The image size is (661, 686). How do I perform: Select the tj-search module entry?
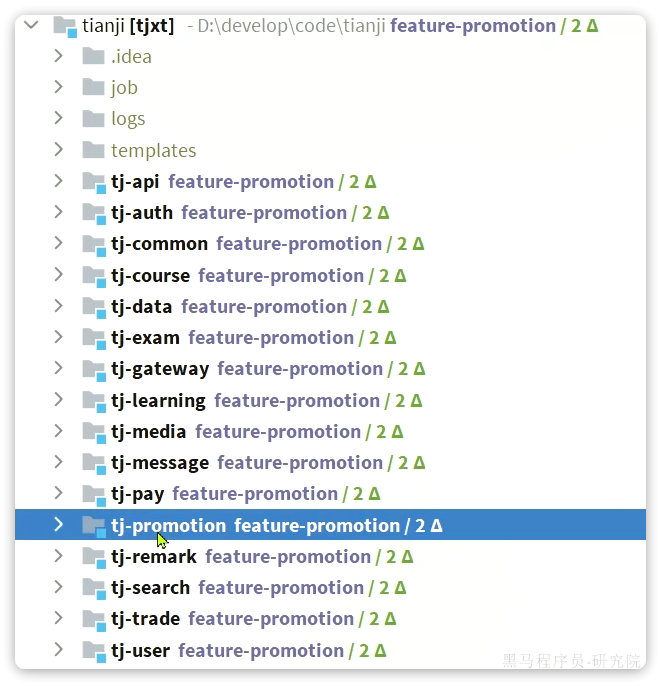(x=330, y=588)
